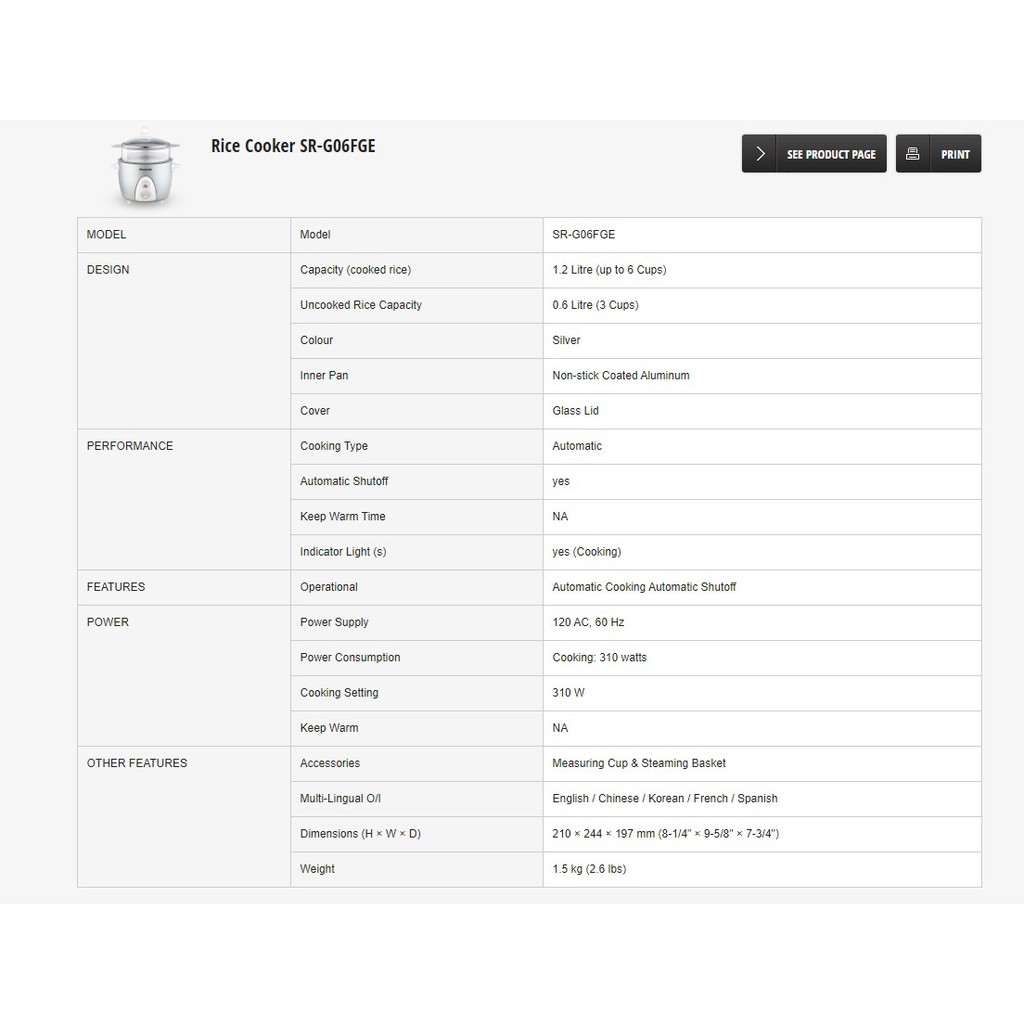Click the Power Consumption row label
Viewport: 1024px width, 1024px height.
tap(350, 658)
